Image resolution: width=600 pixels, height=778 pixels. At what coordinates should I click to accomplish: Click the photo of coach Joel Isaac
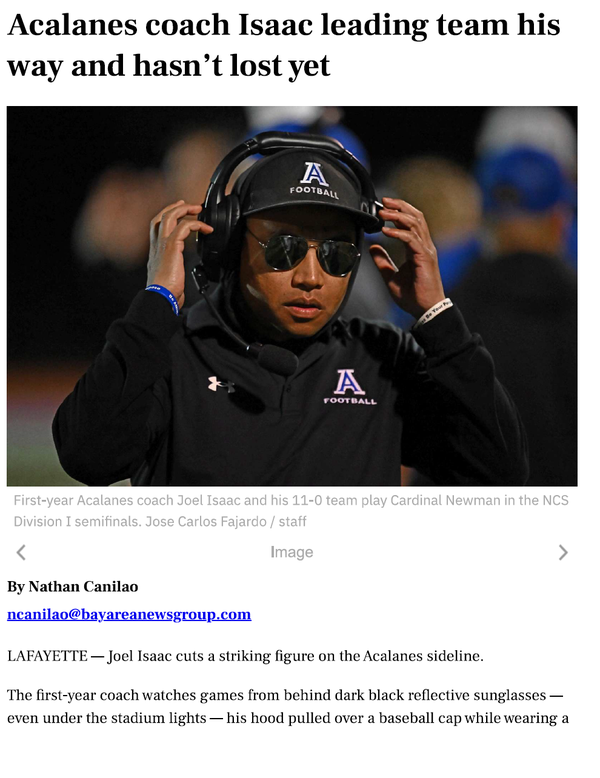tap(292, 296)
